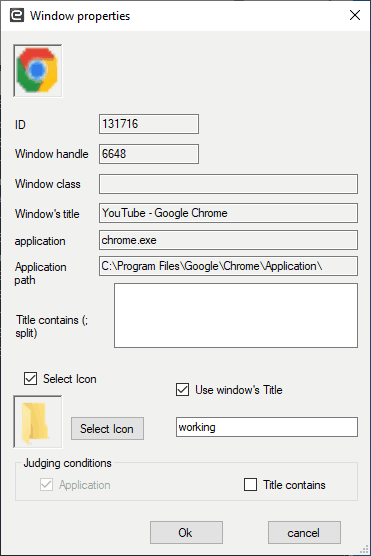Click the 'Window handle' label
The image size is (371, 556).
point(51,154)
